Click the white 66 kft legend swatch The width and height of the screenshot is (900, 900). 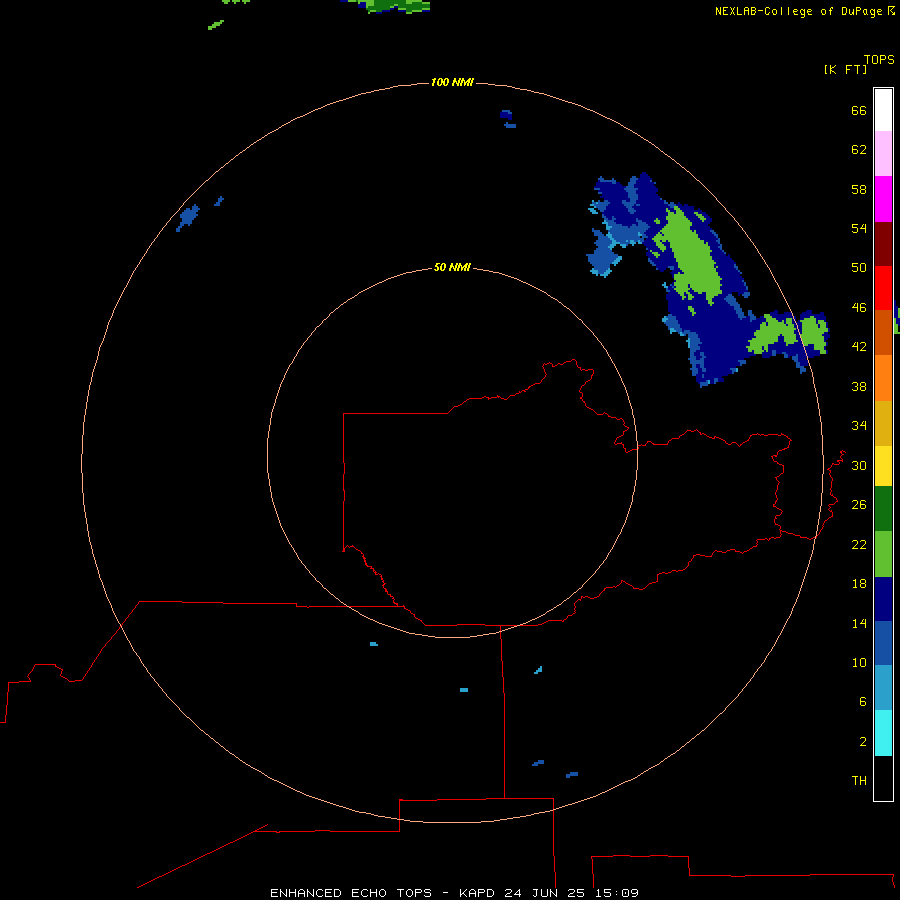pyautogui.click(x=883, y=110)
